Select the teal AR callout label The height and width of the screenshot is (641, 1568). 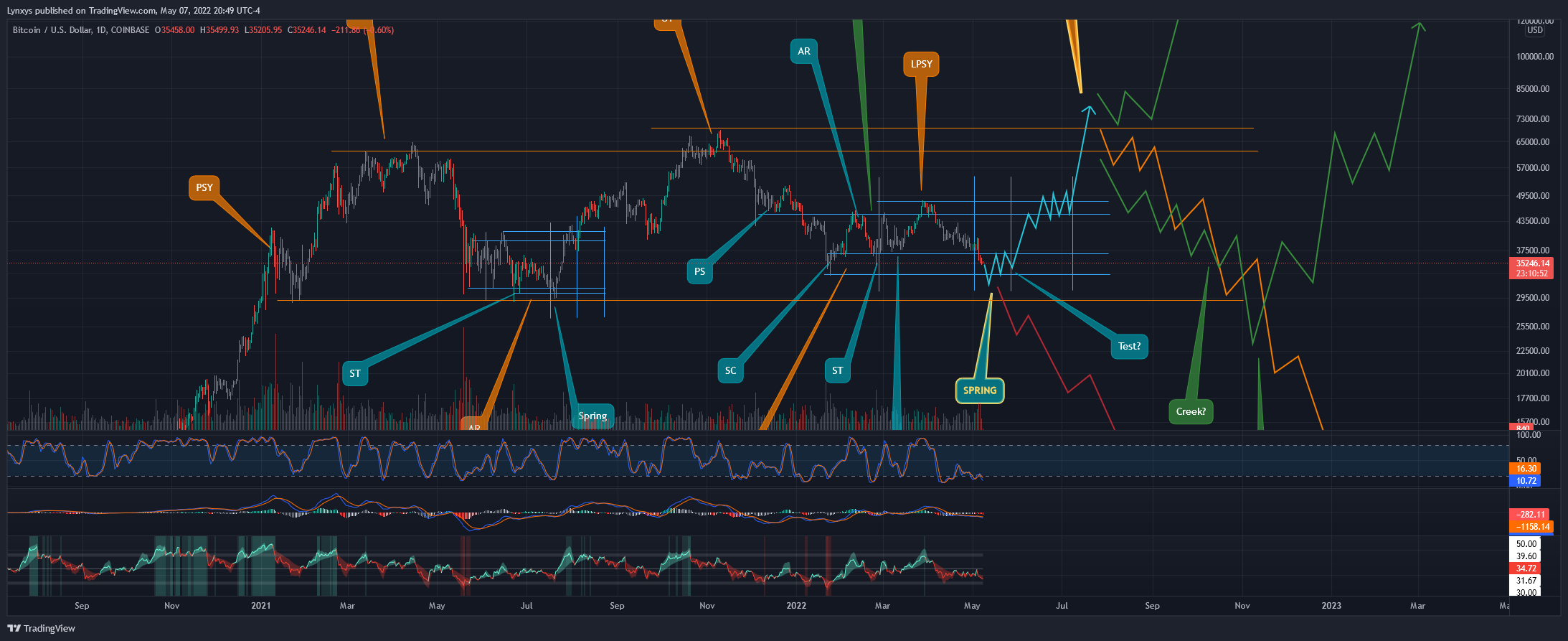804,51
